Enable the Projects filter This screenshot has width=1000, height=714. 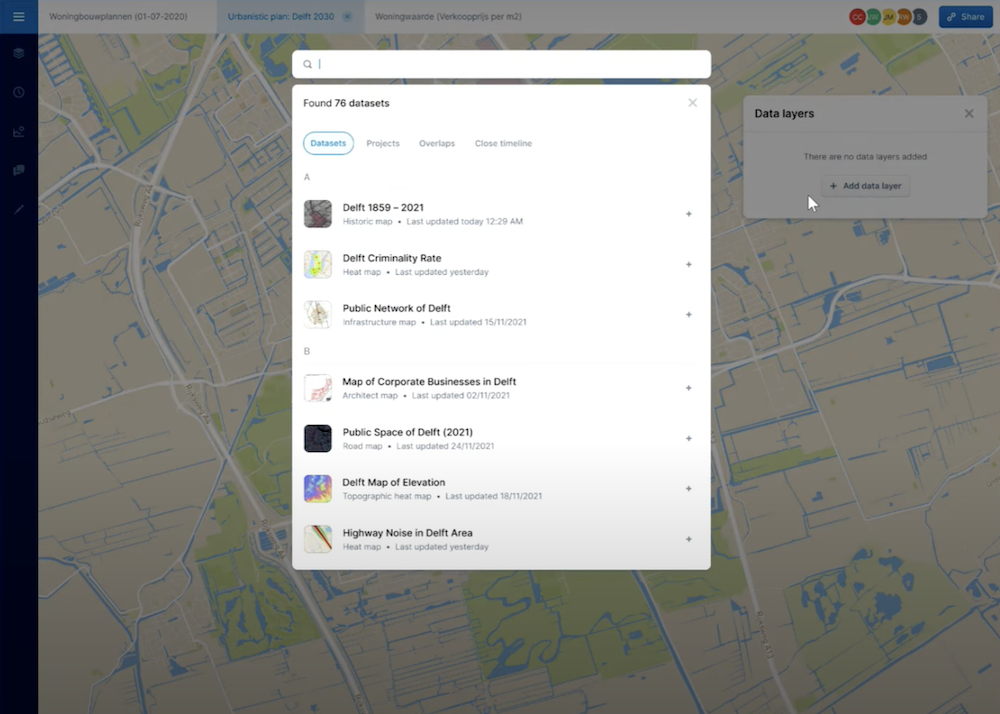coord(383,143)
